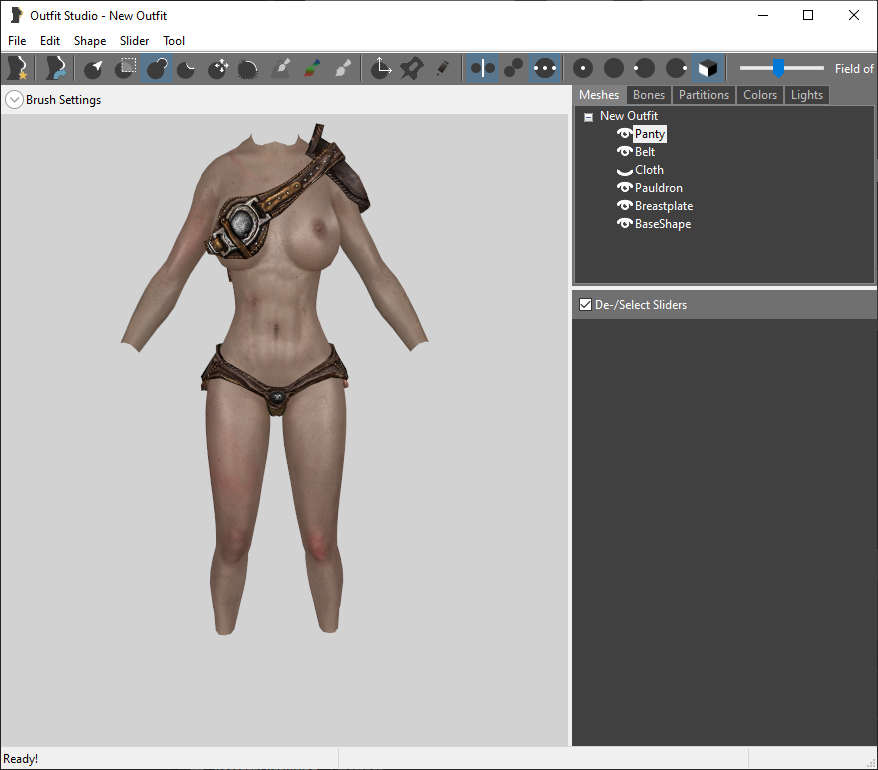
Task: Hide the Panty mesh
Action: point(624,134)
